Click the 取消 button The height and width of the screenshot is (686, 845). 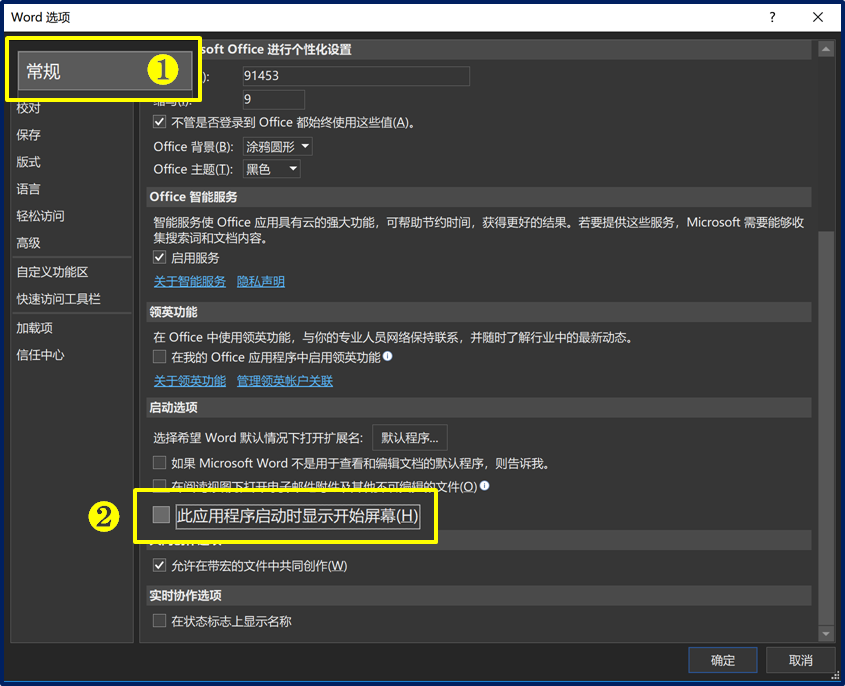tap(800, 660)
